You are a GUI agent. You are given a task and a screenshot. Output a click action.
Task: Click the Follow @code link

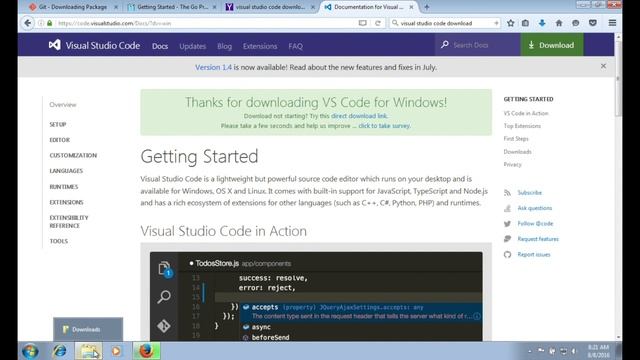535,223
